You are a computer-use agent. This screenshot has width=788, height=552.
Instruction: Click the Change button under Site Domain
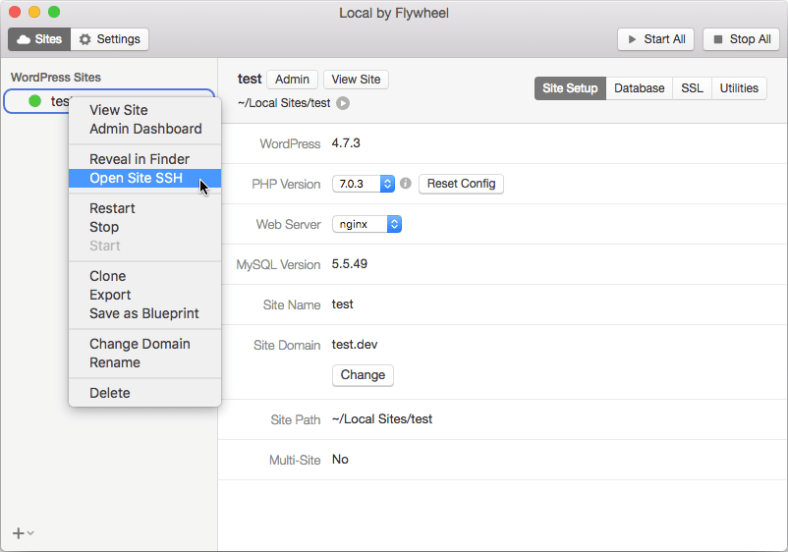363,375
